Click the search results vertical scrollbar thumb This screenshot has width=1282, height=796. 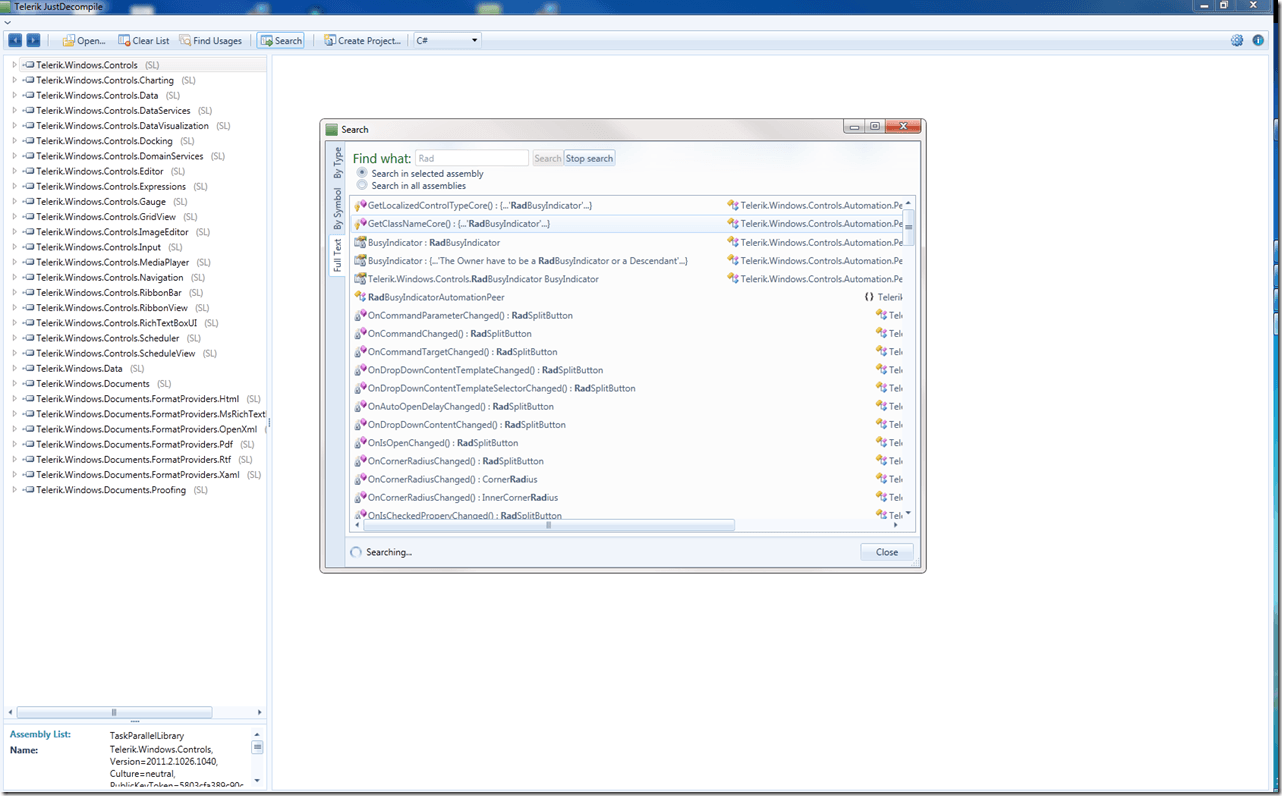(908, 227)
